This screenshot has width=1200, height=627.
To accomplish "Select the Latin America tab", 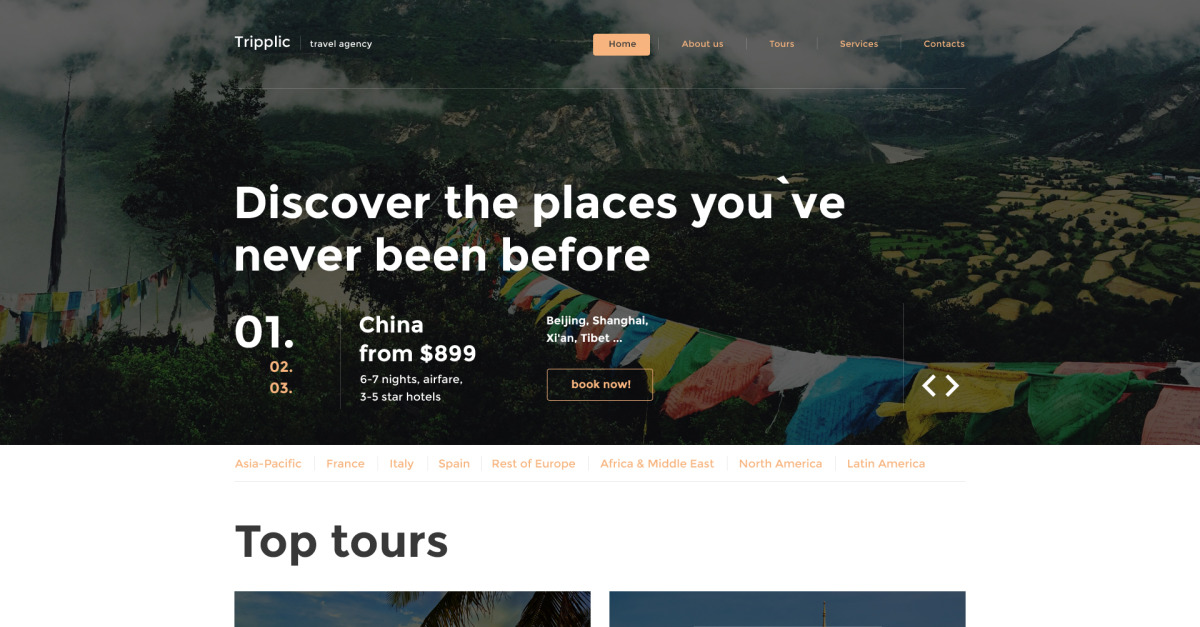I will (x=886, y=464).
